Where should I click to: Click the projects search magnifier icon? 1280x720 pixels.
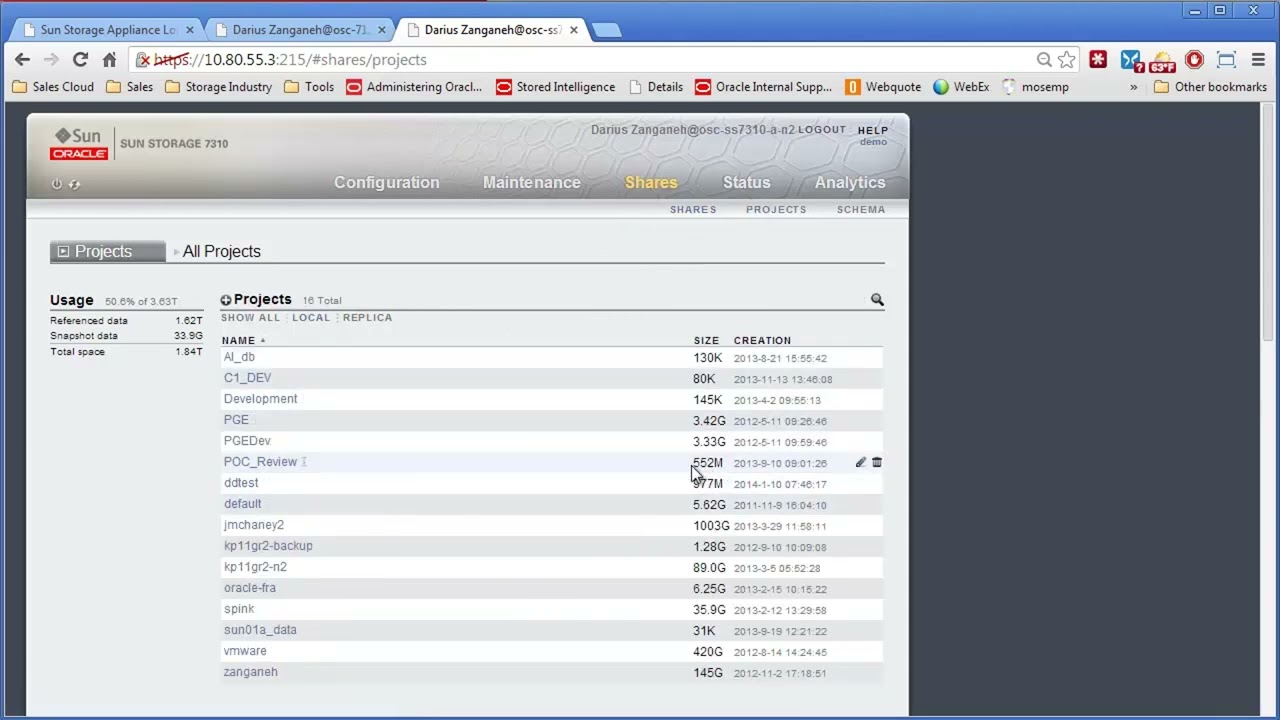pyautogui.click(x=877, y=300)
